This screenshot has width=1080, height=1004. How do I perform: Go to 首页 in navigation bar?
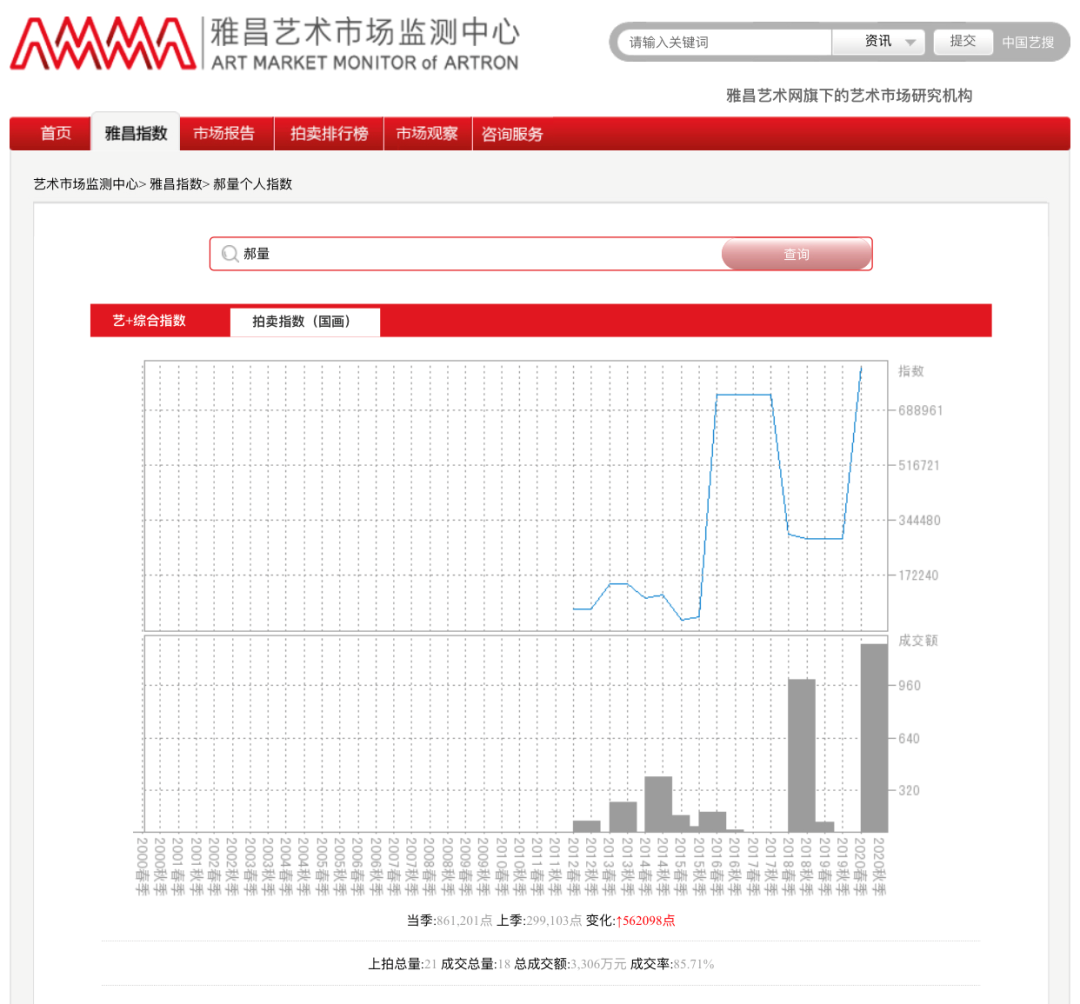coord(56,133)
